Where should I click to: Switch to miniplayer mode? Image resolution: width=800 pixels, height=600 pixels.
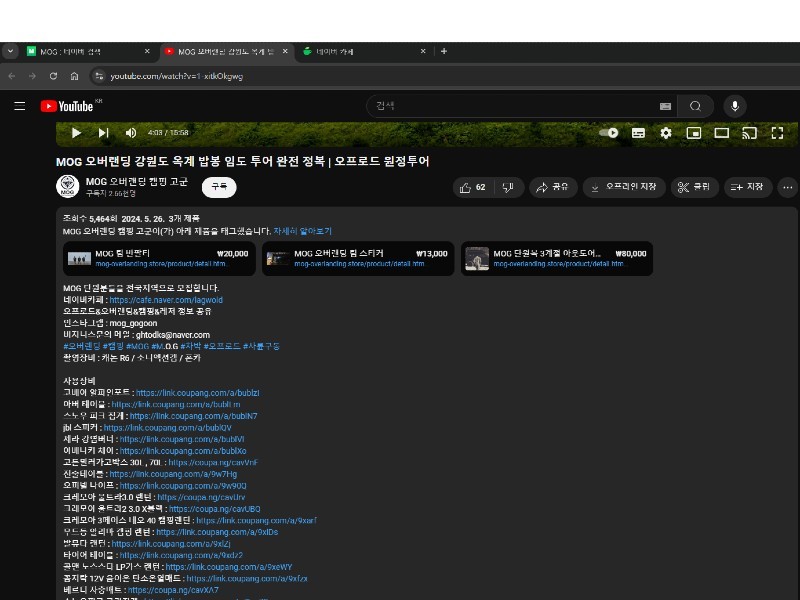pyautogui.click(x=693, y=133)
